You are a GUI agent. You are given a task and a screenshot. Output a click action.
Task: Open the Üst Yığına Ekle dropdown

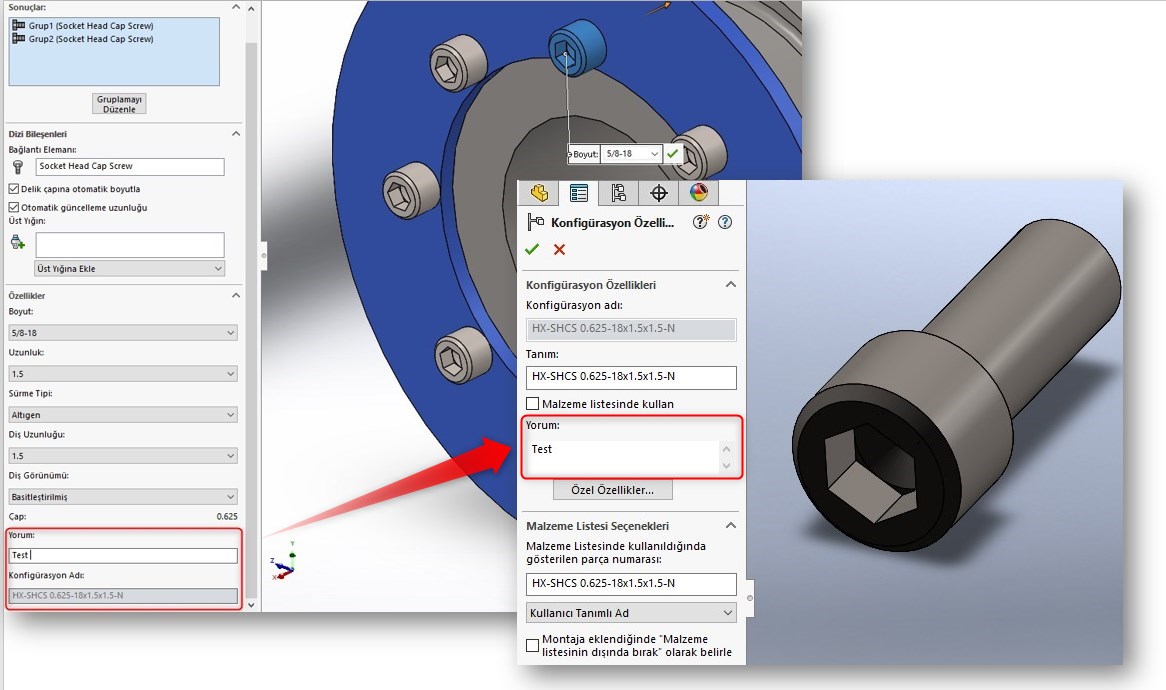[129, 268]
